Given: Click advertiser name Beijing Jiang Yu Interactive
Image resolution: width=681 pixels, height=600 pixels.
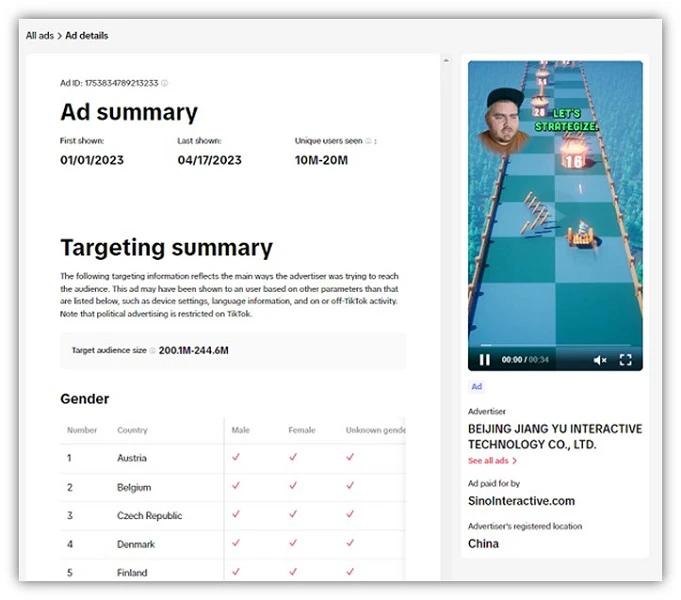Looking at the screenshot, I should [554, 436].
